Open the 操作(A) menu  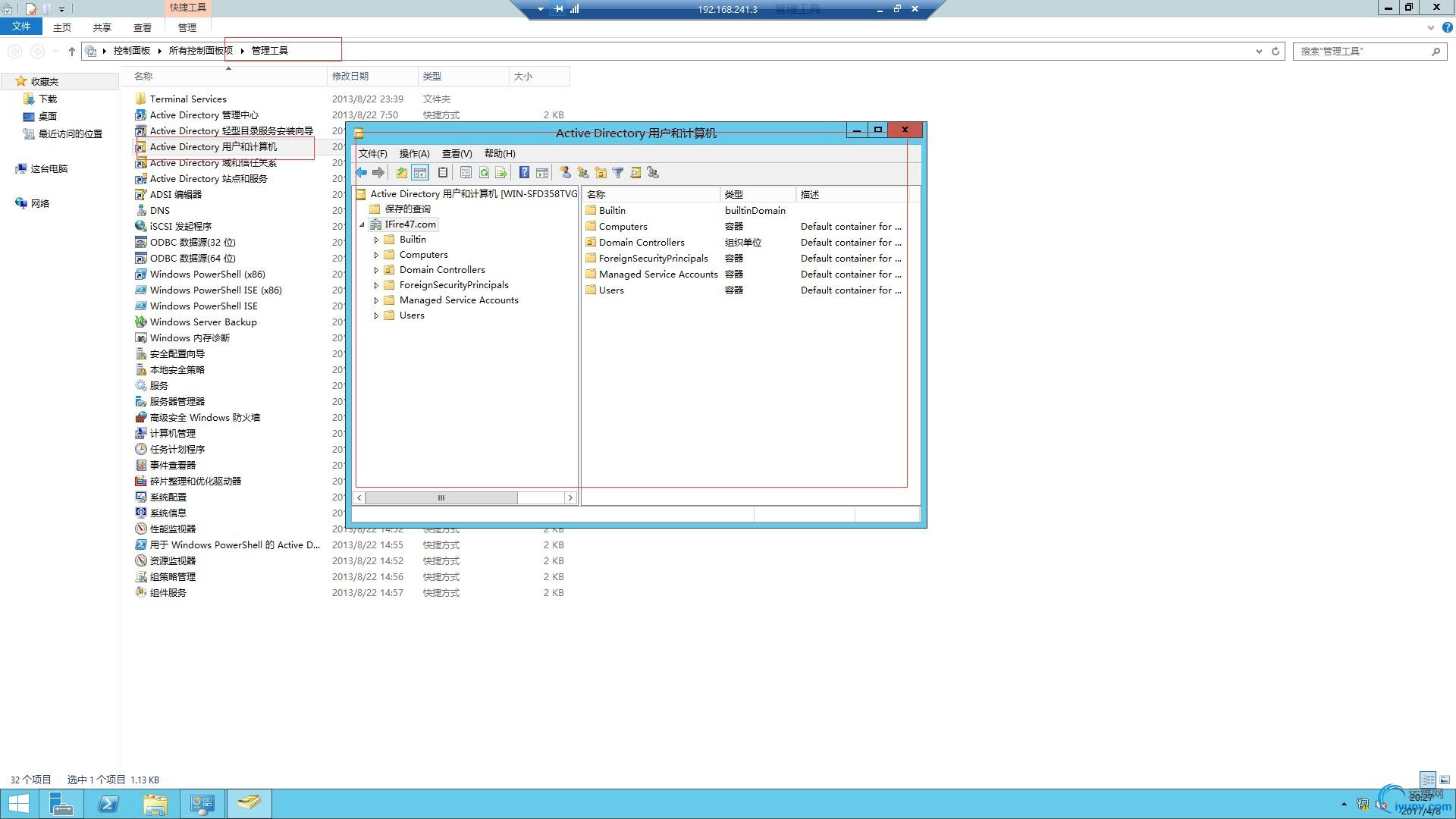414,153
